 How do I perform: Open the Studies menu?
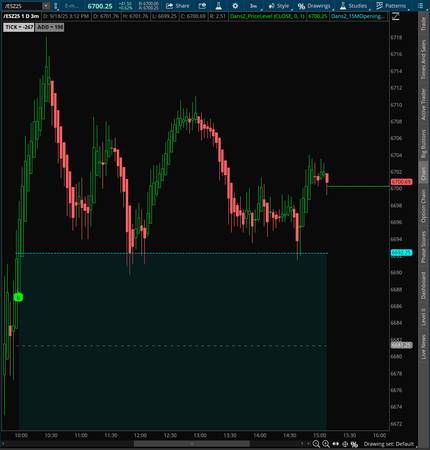click(354, 6)
